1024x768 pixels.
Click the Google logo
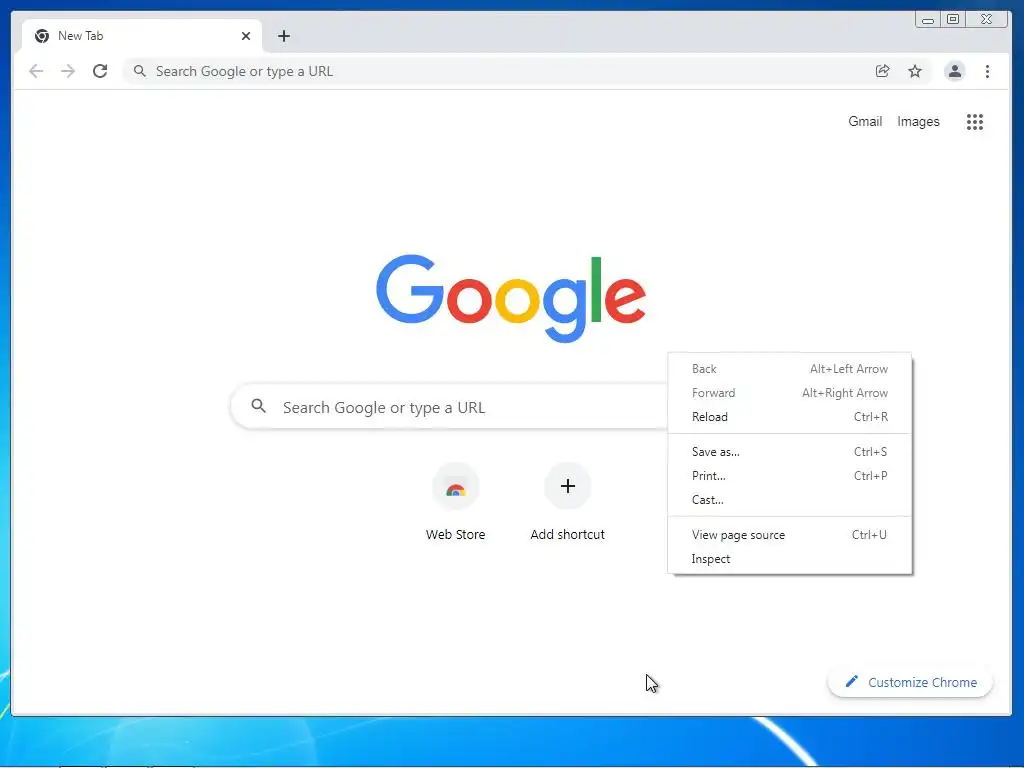(x=511, y=298)
